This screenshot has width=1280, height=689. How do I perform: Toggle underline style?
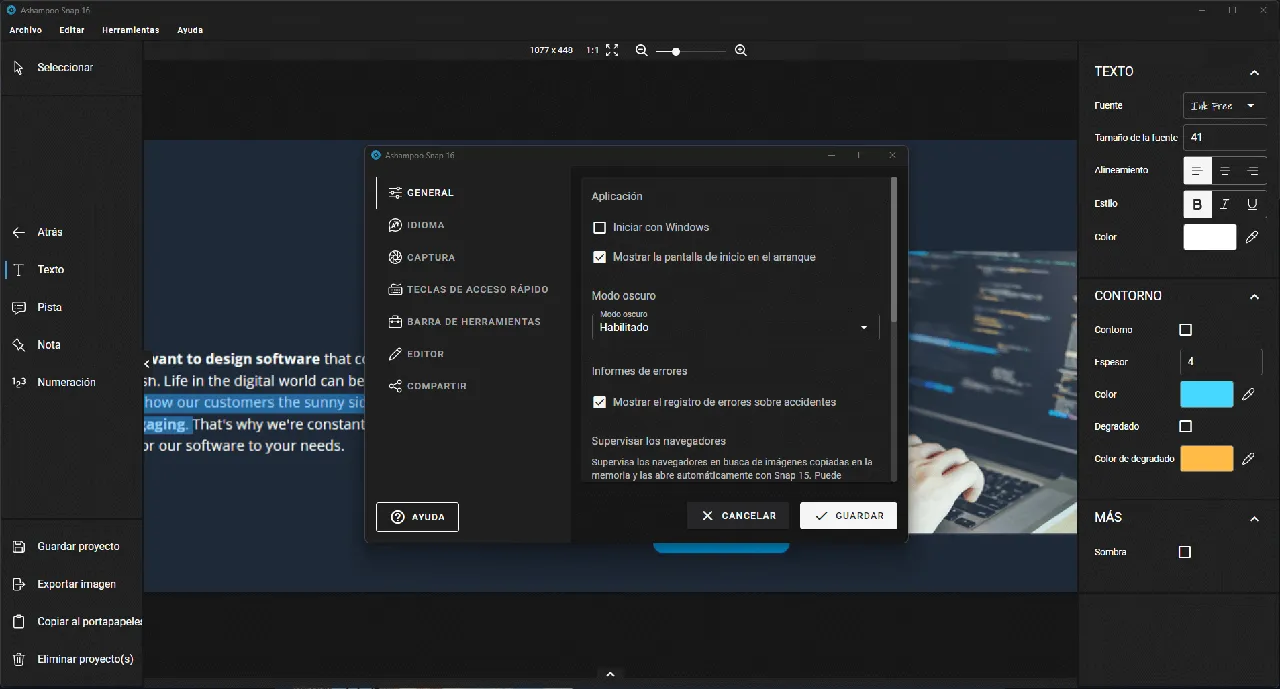(1253, 204)
